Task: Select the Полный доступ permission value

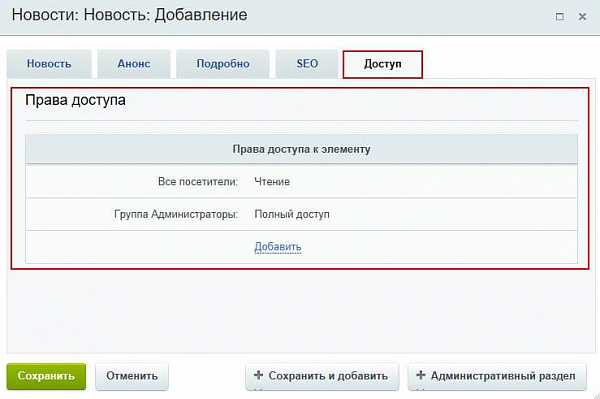Action: click(292, 214)
